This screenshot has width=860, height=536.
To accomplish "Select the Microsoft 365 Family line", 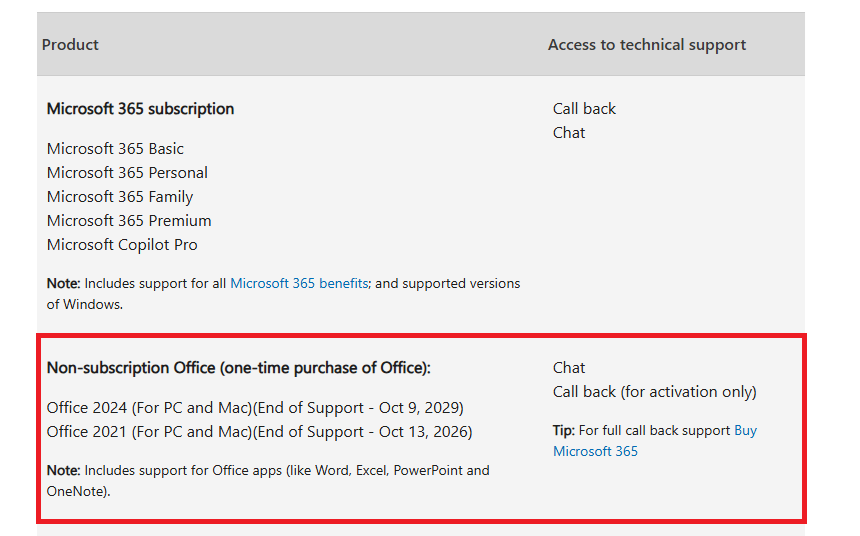I will [120, 196].
